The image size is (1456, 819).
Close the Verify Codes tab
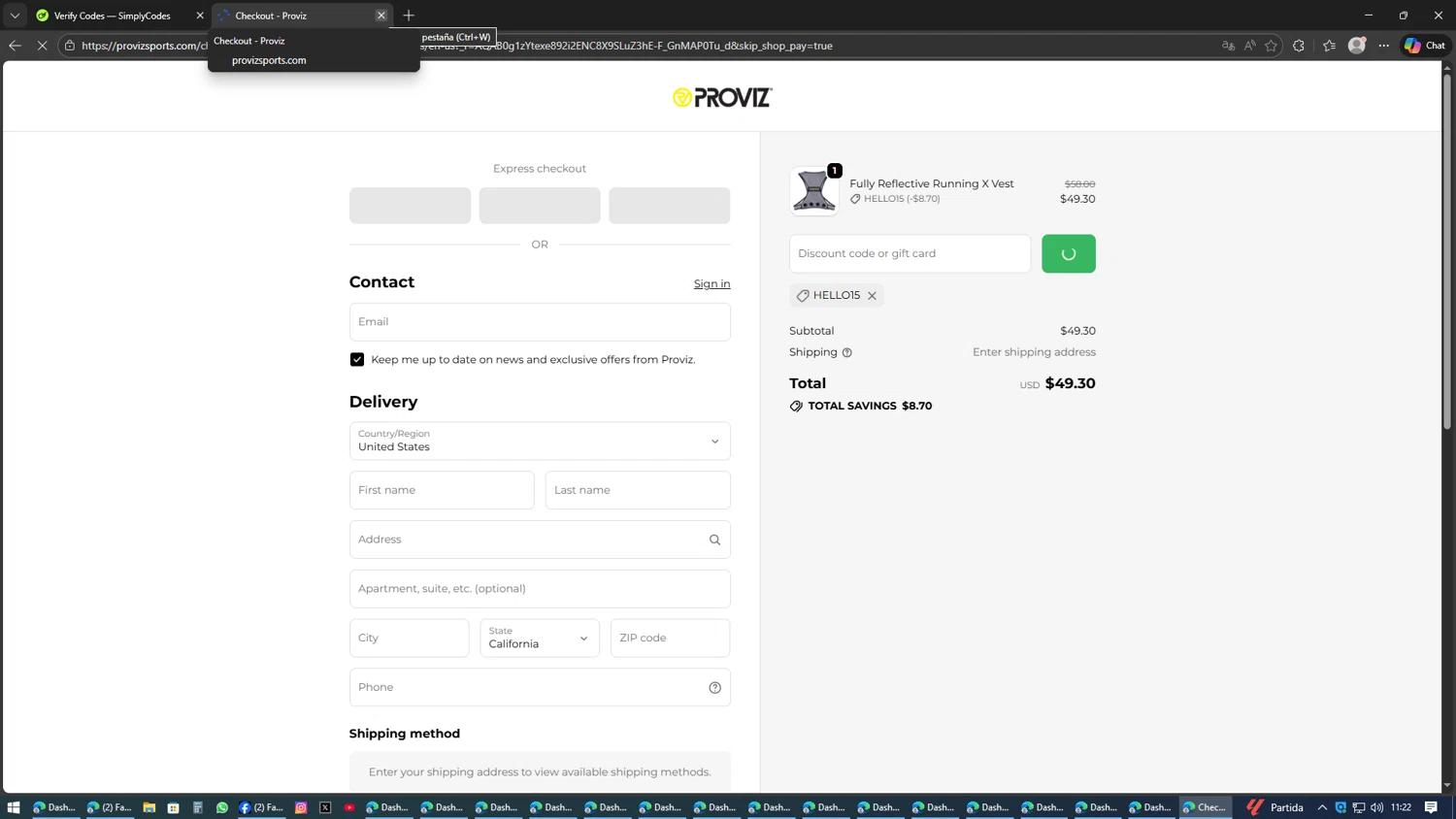tap(200, 16)
